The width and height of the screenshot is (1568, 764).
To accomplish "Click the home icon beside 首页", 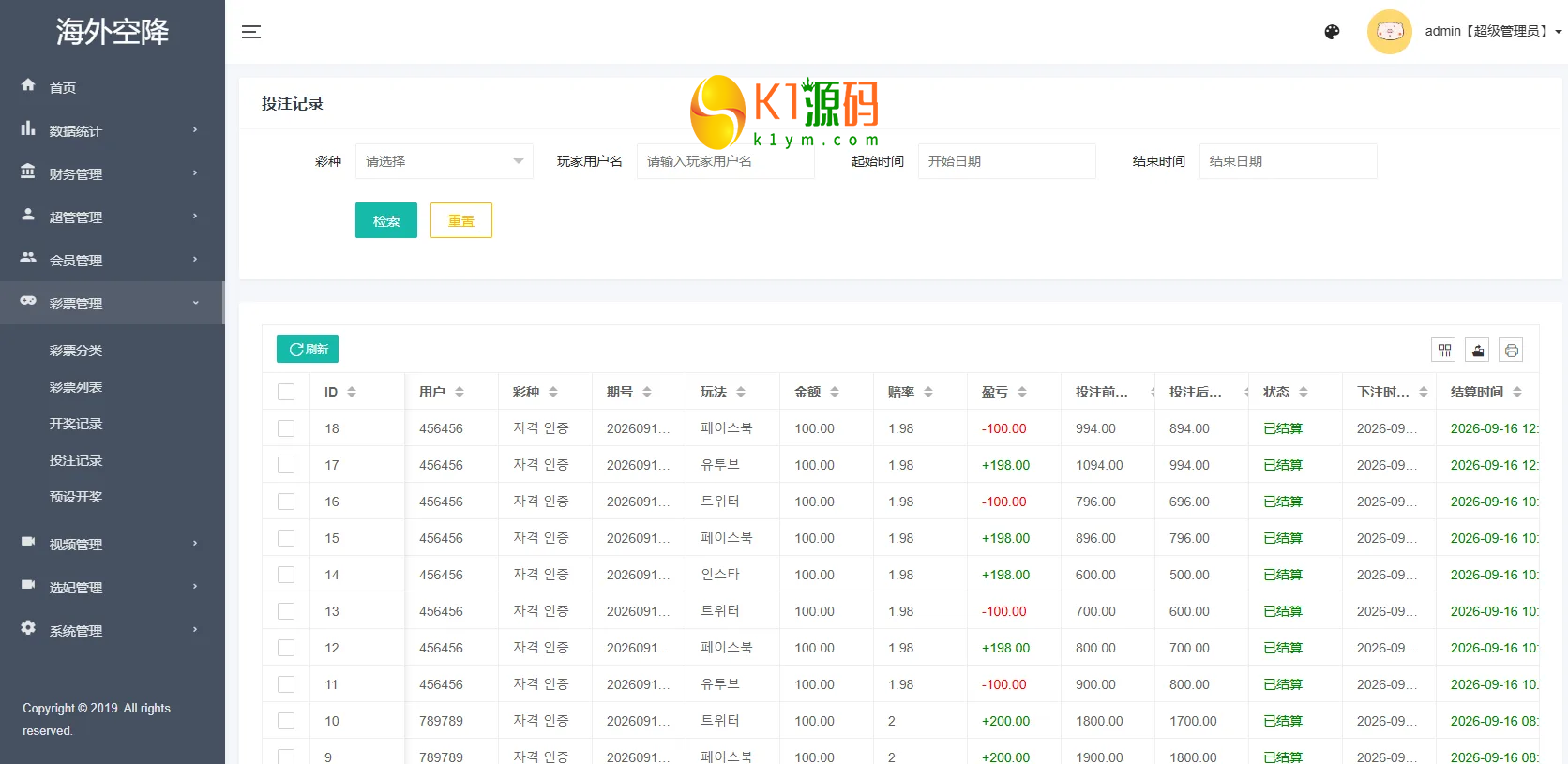I will (x=28, y=85).
